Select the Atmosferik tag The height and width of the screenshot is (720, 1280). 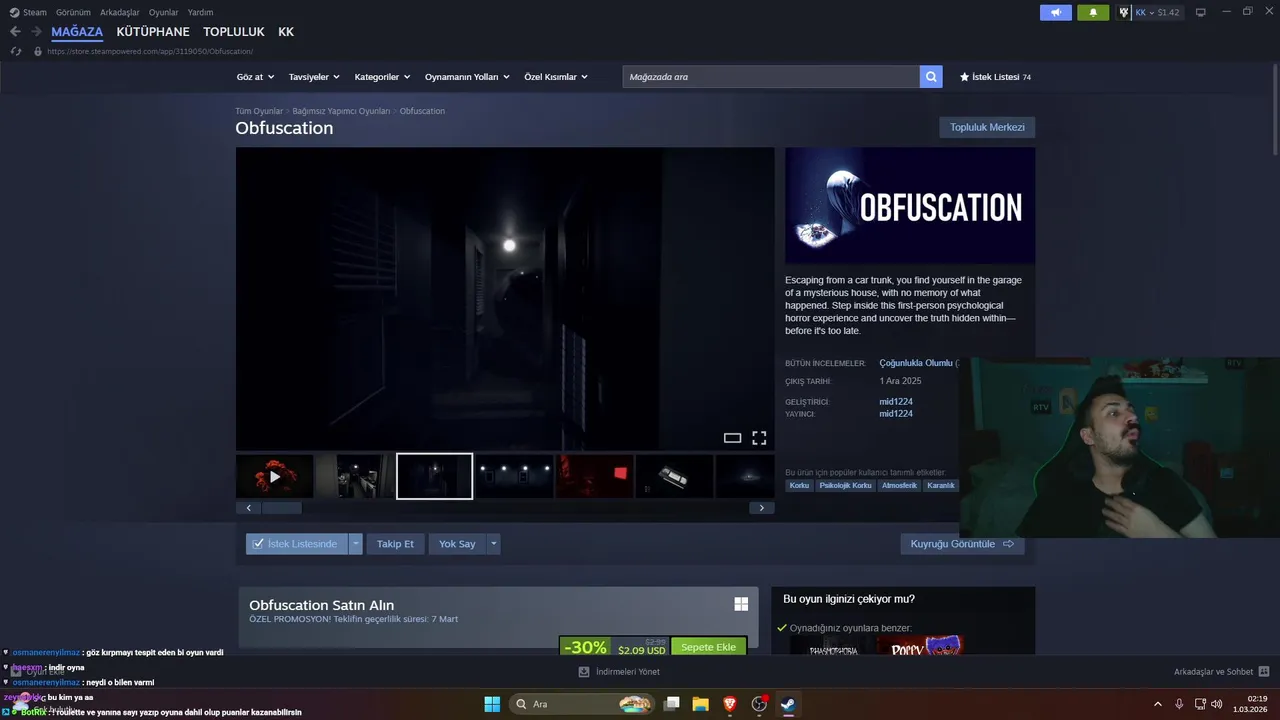(x=899, y=485)
